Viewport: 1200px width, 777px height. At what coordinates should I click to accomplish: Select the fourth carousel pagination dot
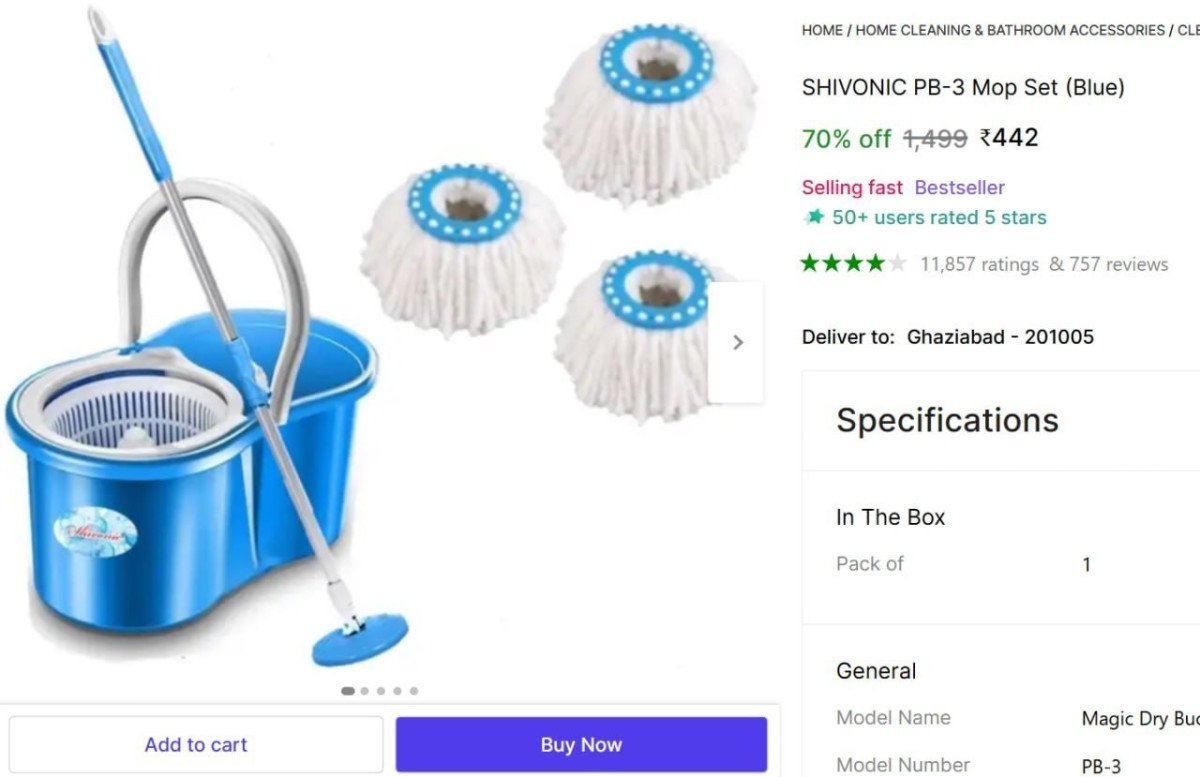coord(397,690)
